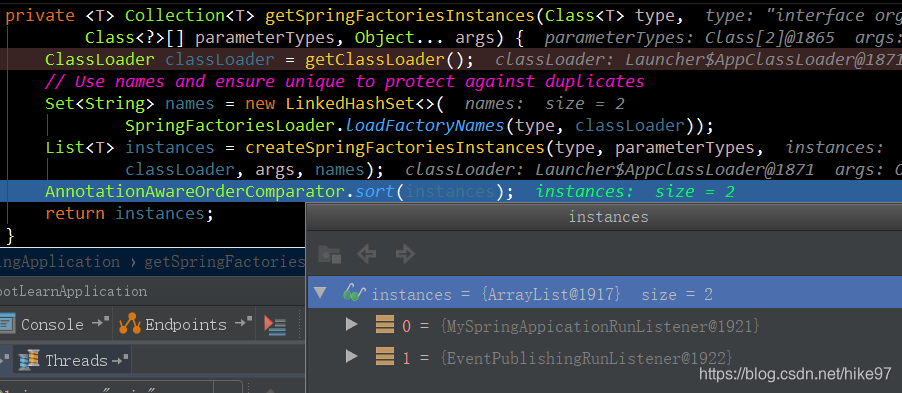The height and width of the screenshot is (393, 902).
Task: Click the 'Use names and ensure unique' comment
Action: (x=344, y=81)
